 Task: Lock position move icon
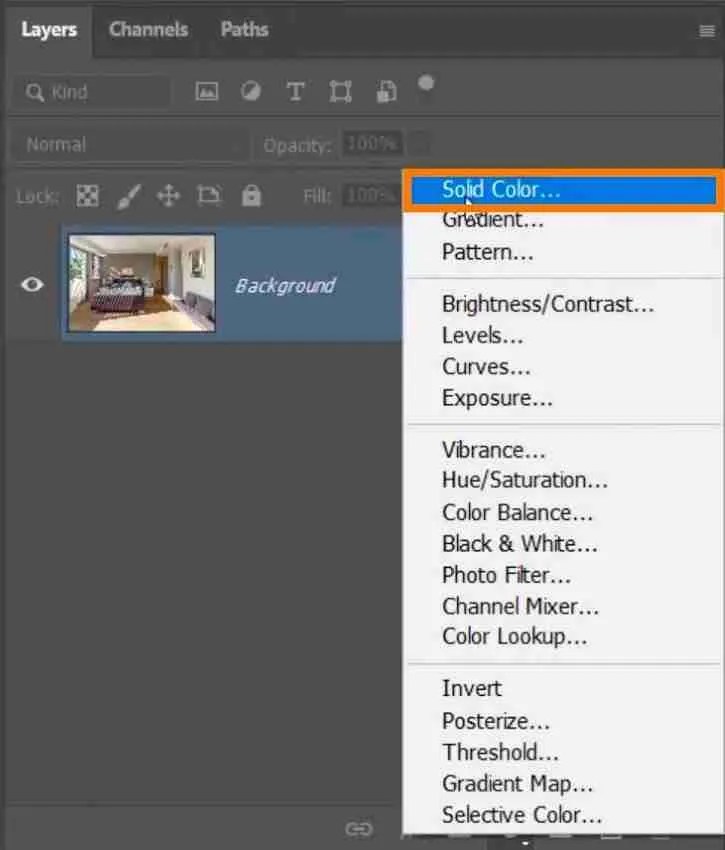tap(168, 196)
